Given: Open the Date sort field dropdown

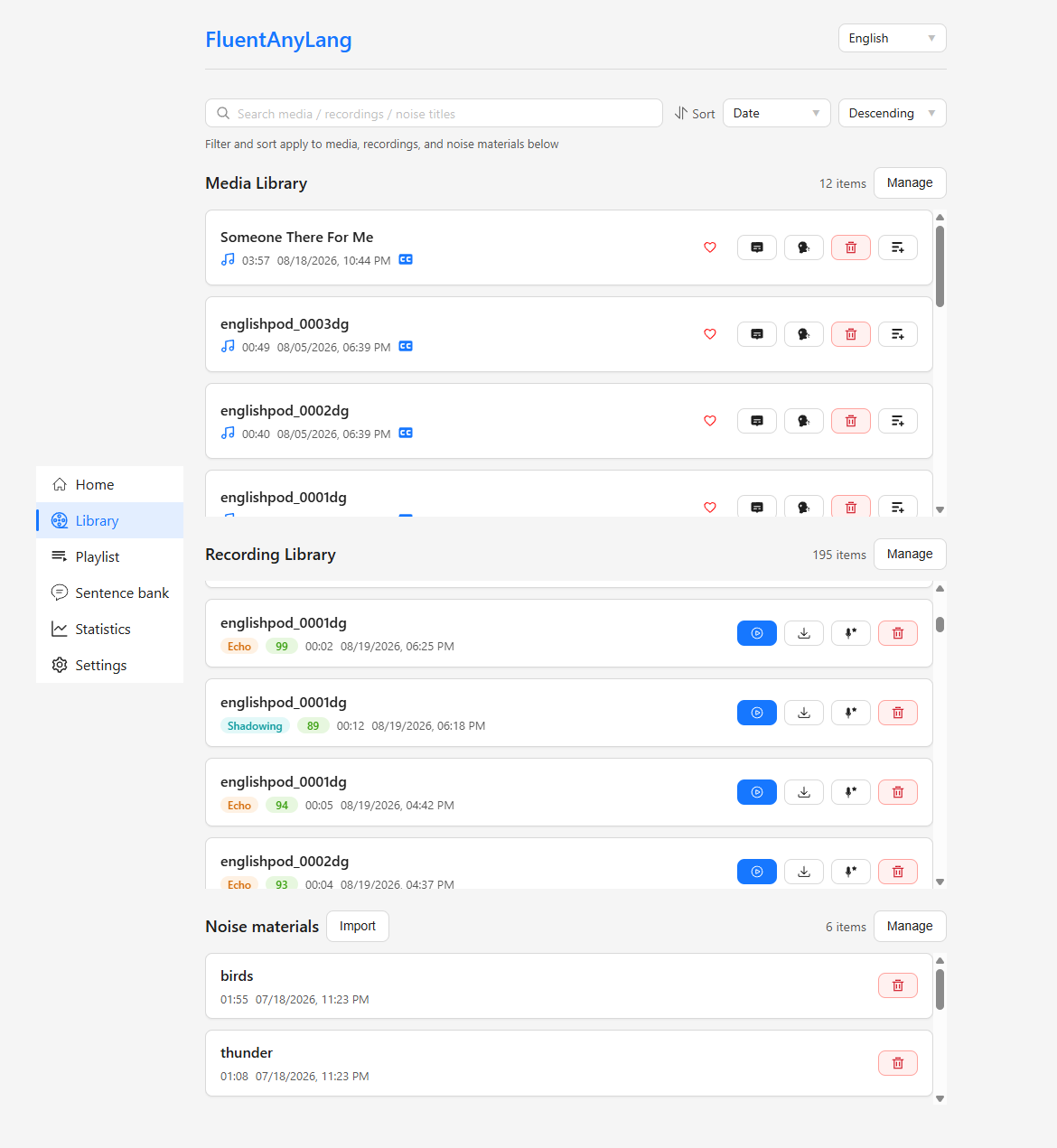Looking at the screenshot, I should 777,113.
